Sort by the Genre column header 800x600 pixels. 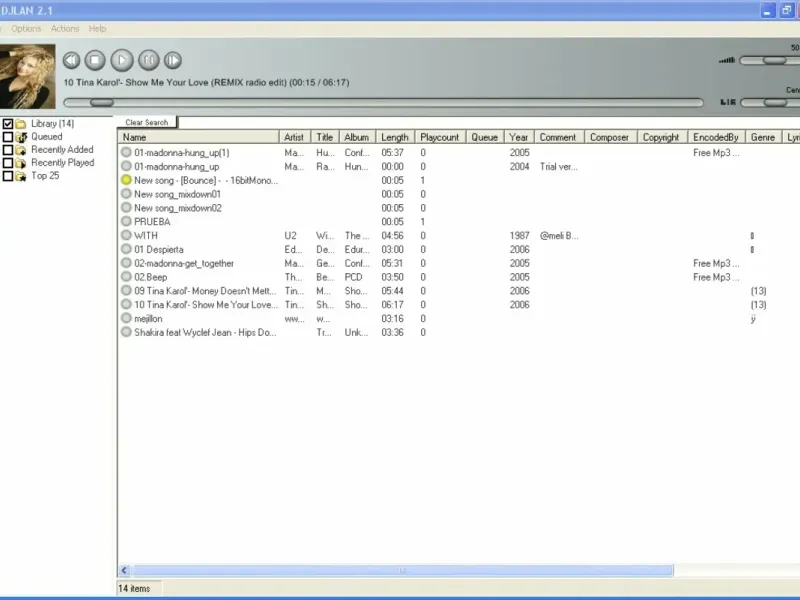coord(763,137)
